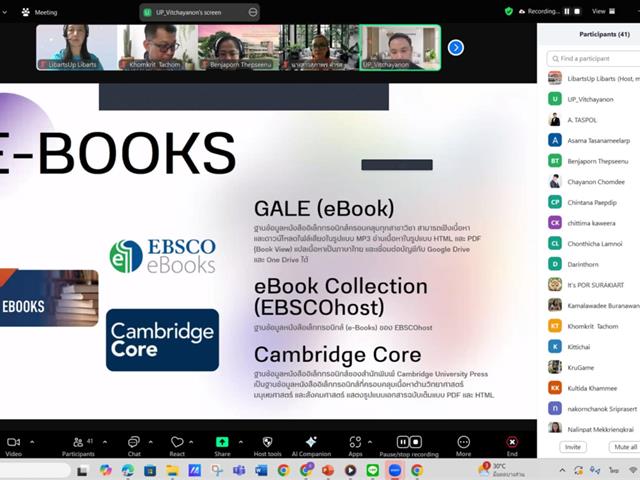Stop recording from top bar
Viewport: 640px width, 480px height.
point(577,11)
